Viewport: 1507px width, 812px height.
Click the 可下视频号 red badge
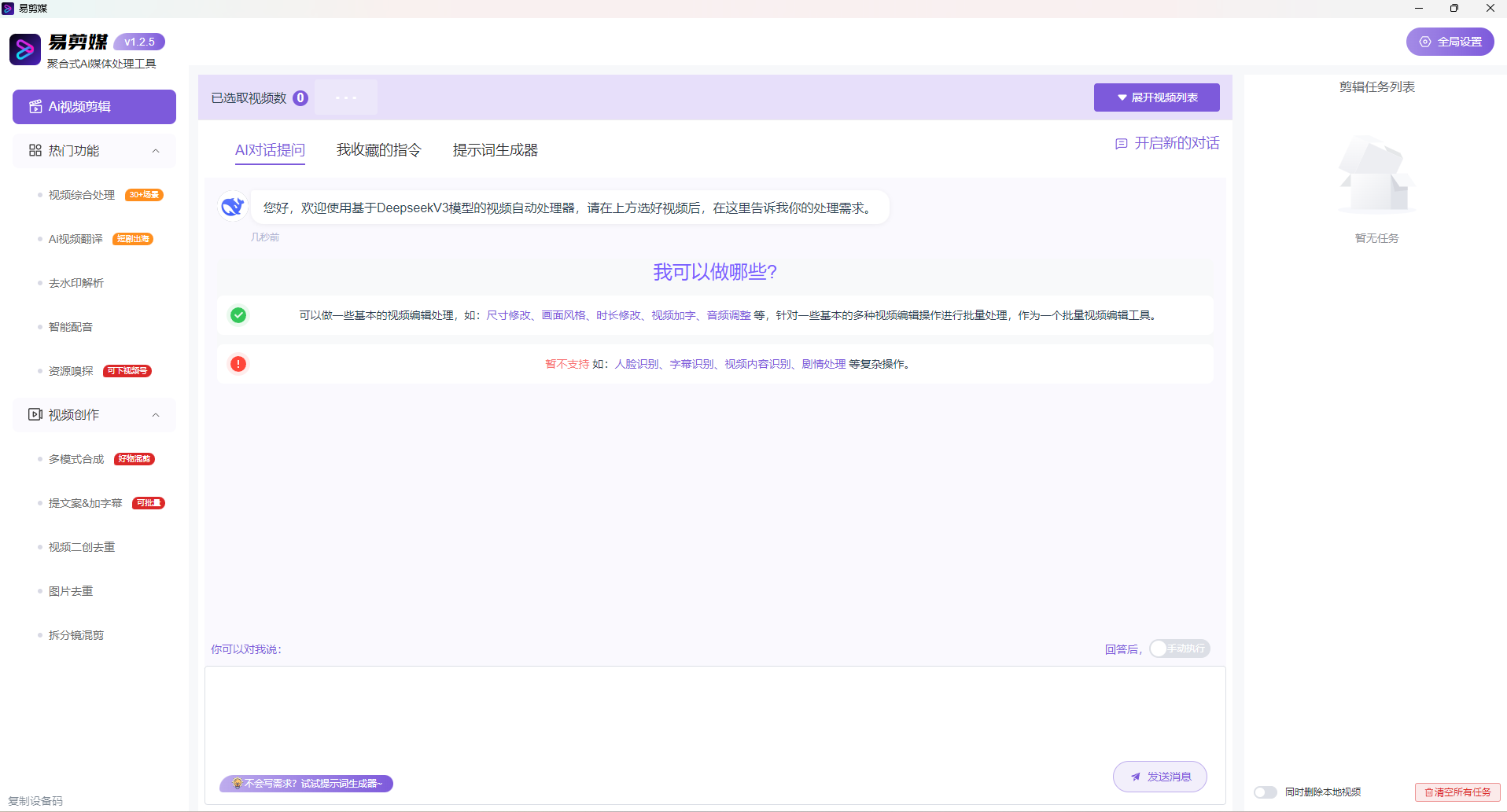[127, 371]
